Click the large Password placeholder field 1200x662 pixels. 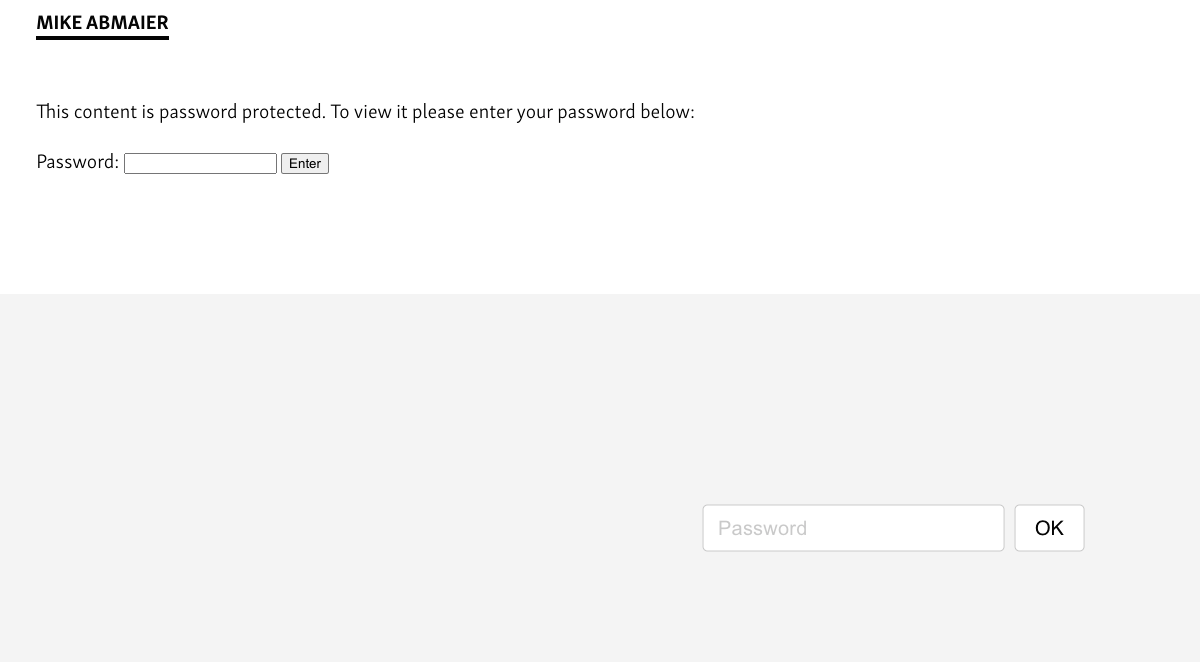[x=853, y=528]
